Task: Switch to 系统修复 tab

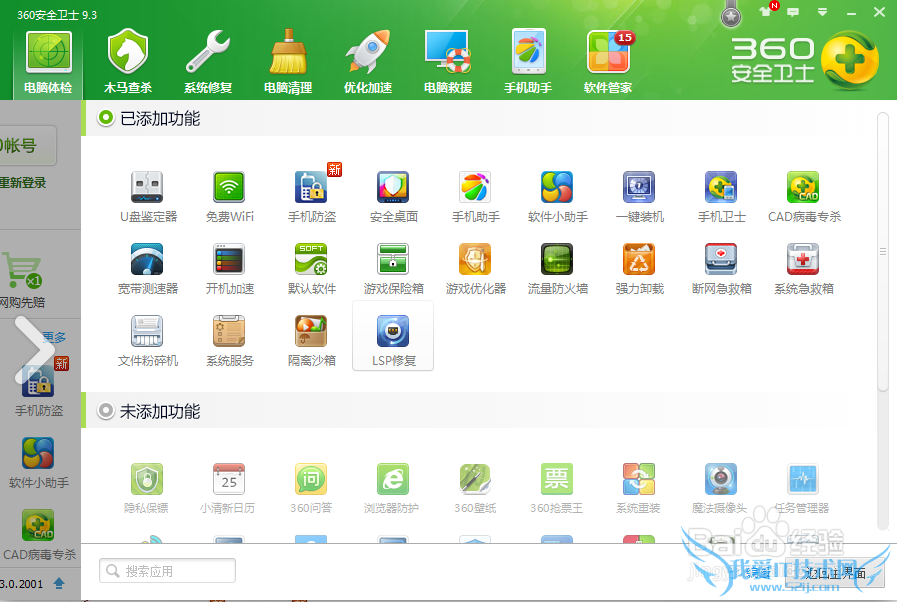Action: pos(208,64)
